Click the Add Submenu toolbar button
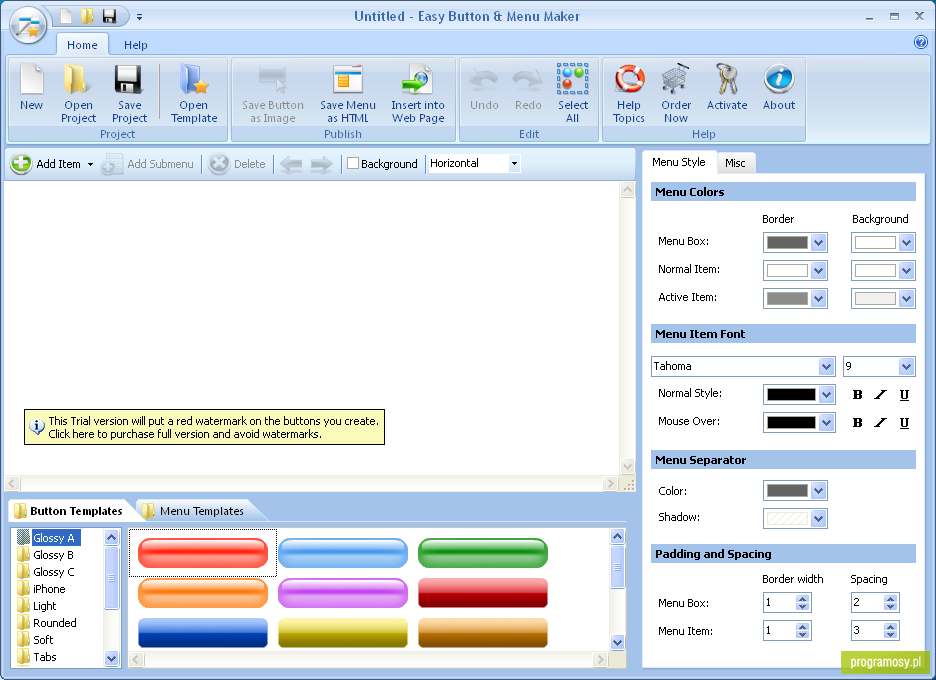This screenshot has width=936, height=680. coord(147,164)
